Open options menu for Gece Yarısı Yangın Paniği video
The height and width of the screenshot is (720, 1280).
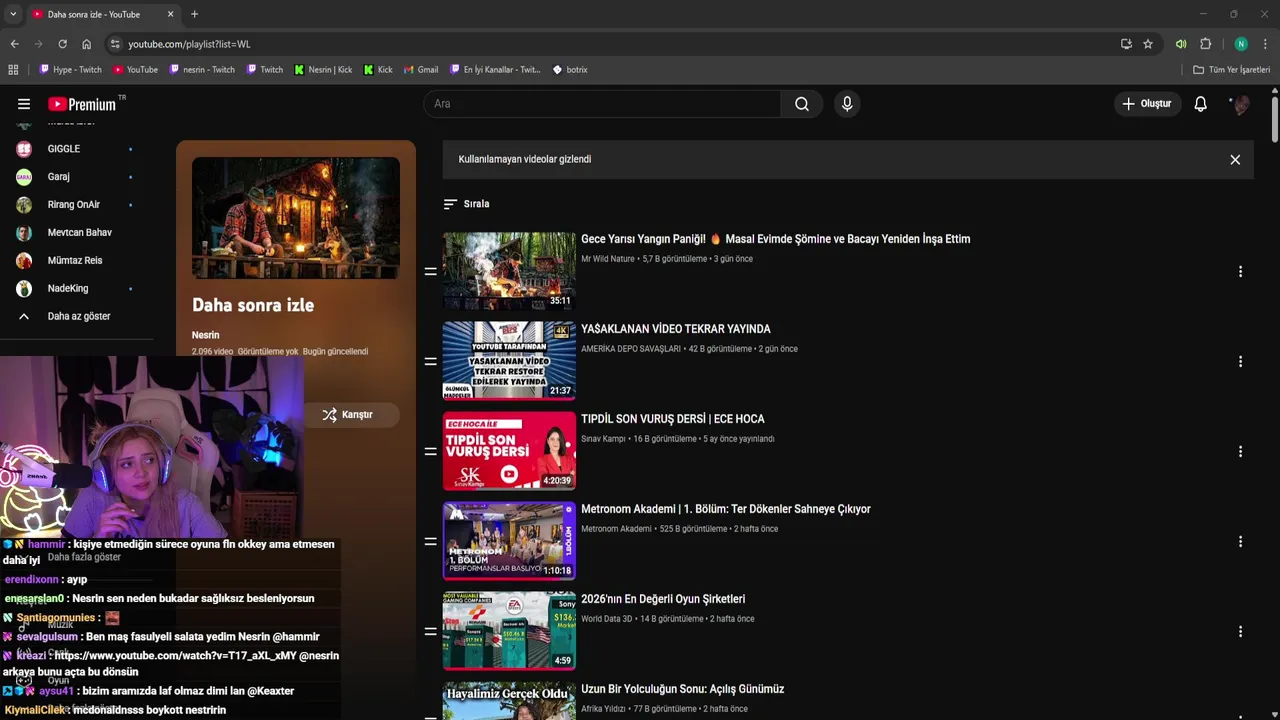pyautogui.click(x=1240, y=272)
